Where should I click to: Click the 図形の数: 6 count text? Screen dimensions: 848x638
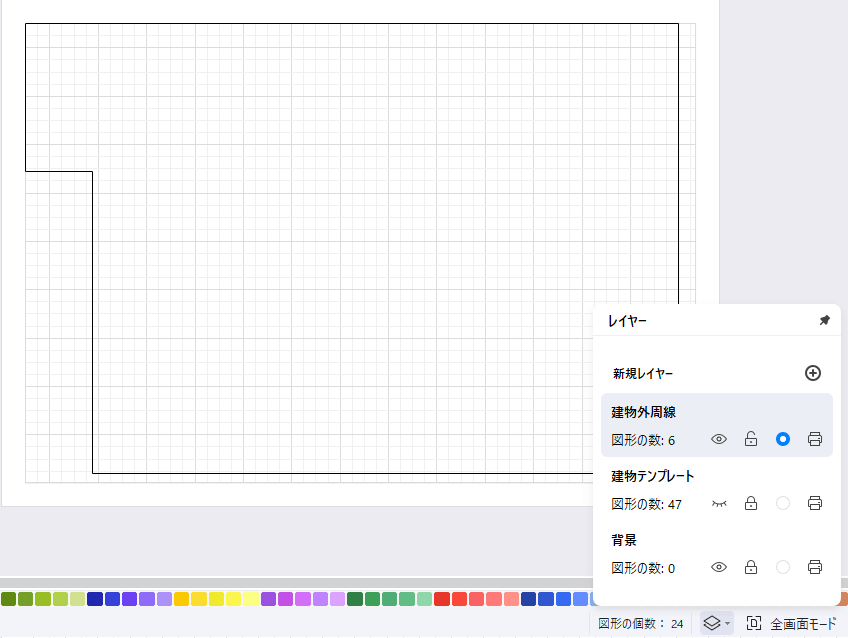click(x=643, y=440)
